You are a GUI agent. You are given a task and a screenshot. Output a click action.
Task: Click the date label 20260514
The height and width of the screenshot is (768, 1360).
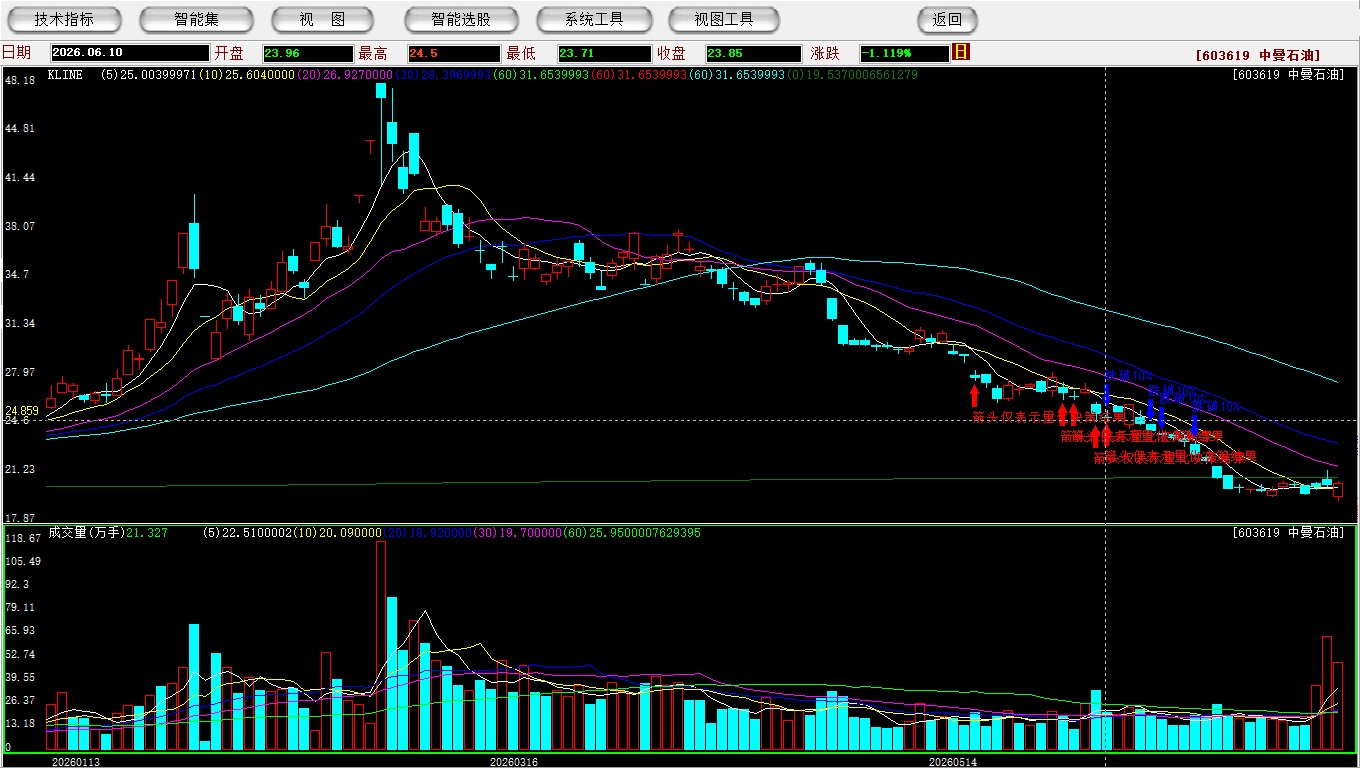[x=953, y=761]
